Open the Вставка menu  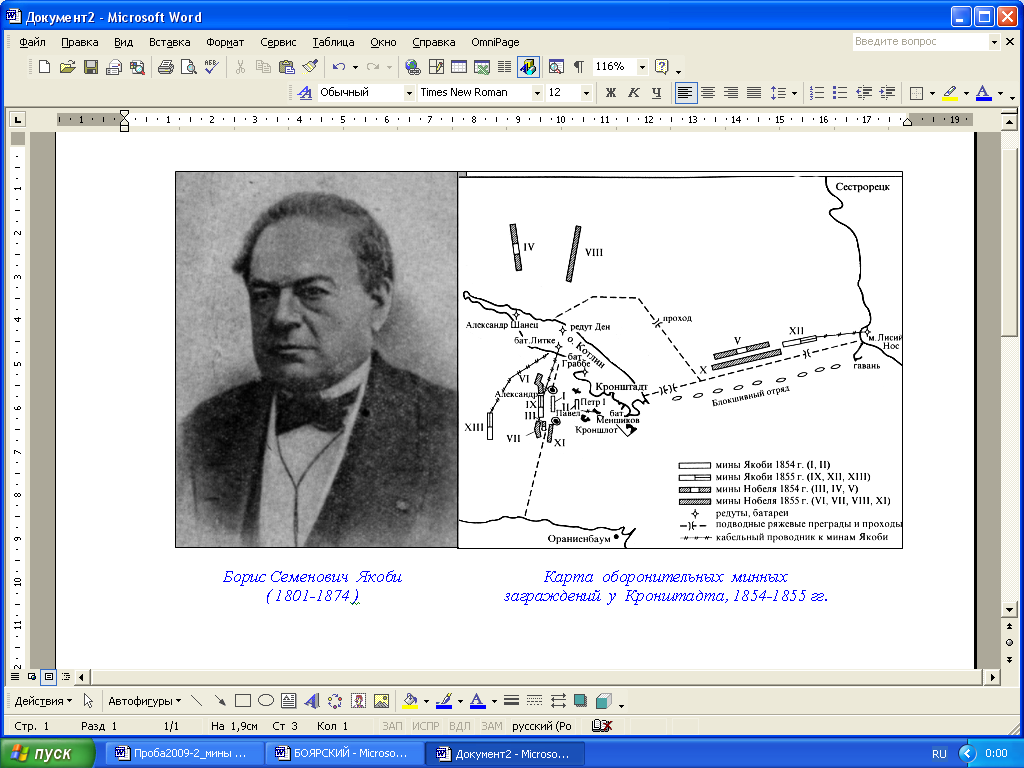tap(170, 42)
